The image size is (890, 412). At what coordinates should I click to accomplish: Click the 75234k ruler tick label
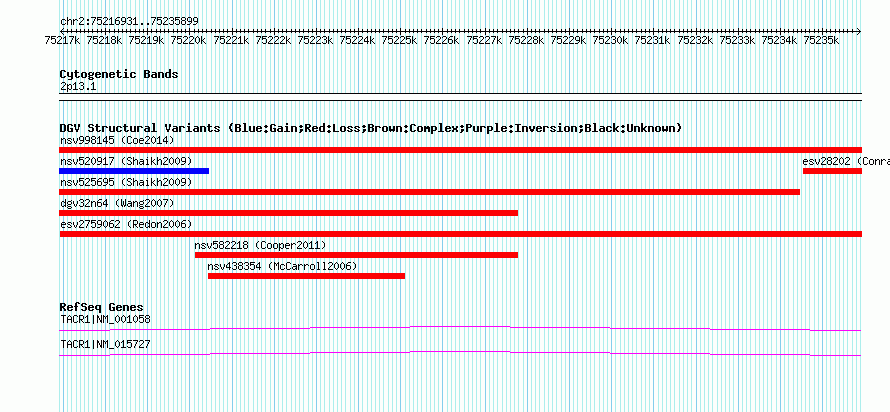point(779,40)
